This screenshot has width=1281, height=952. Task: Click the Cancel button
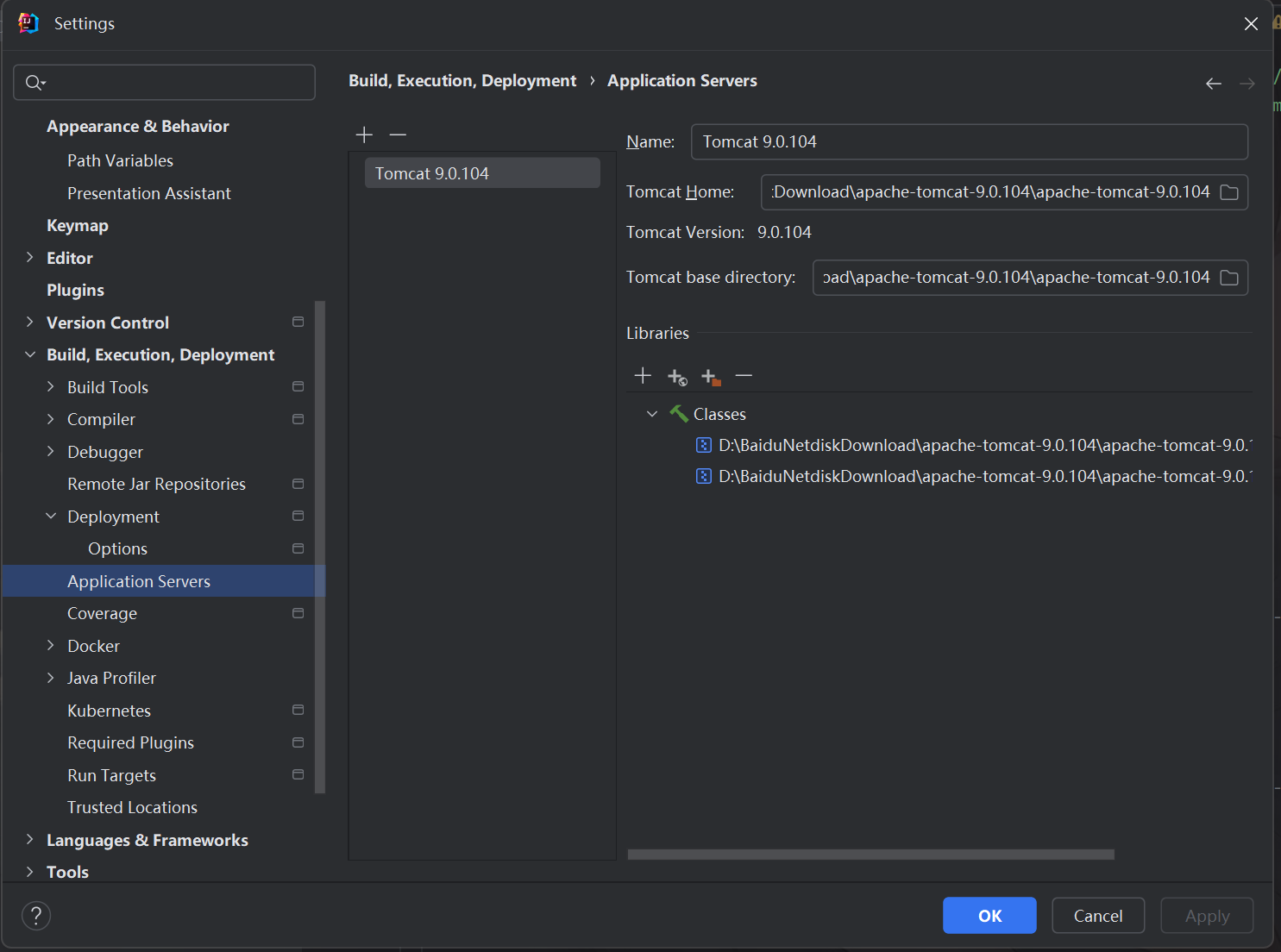point(1097,916)
